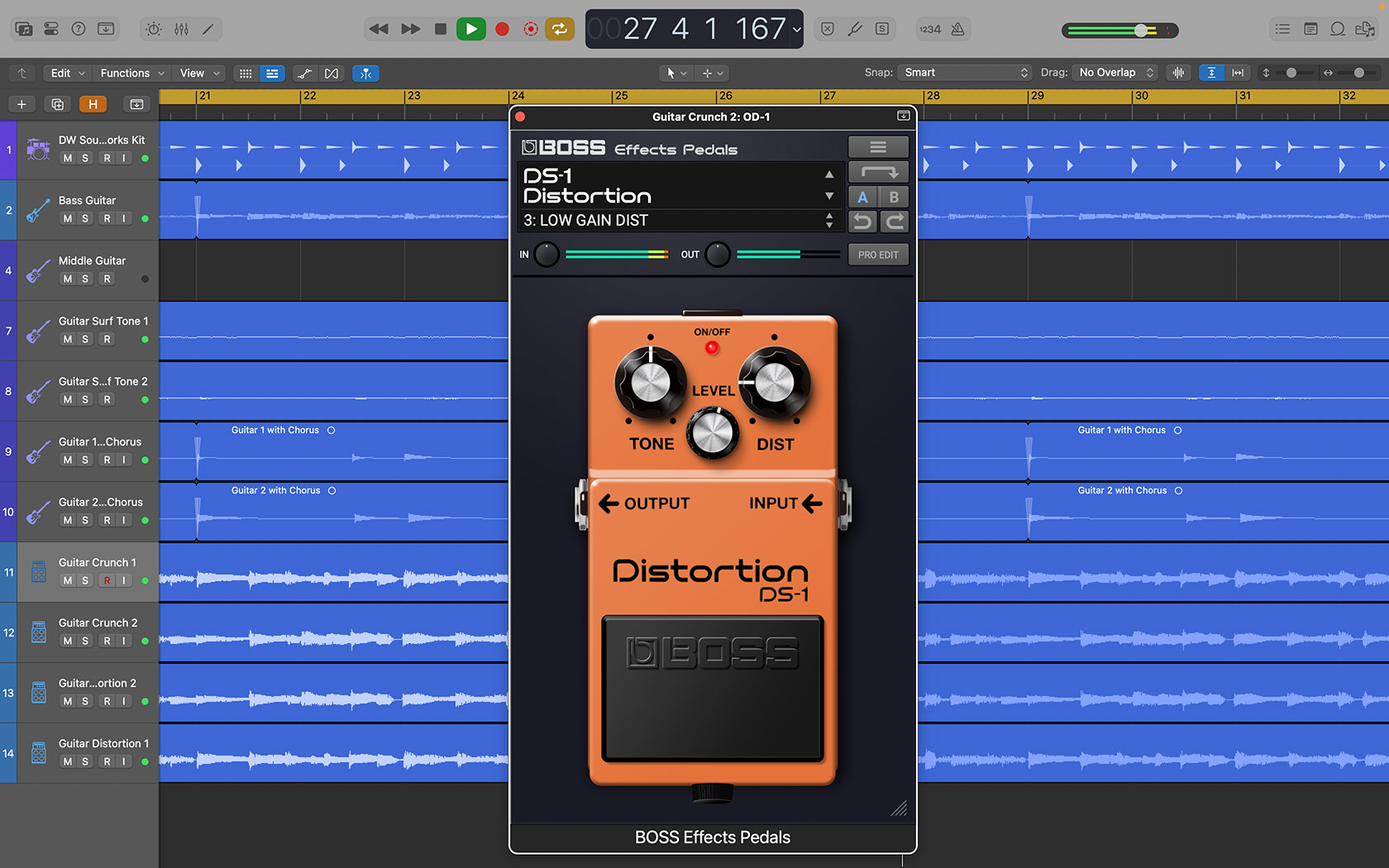Open the Loop Browser icon
The height and width of the screenshot is (868, 1389).
[1337, 29]
